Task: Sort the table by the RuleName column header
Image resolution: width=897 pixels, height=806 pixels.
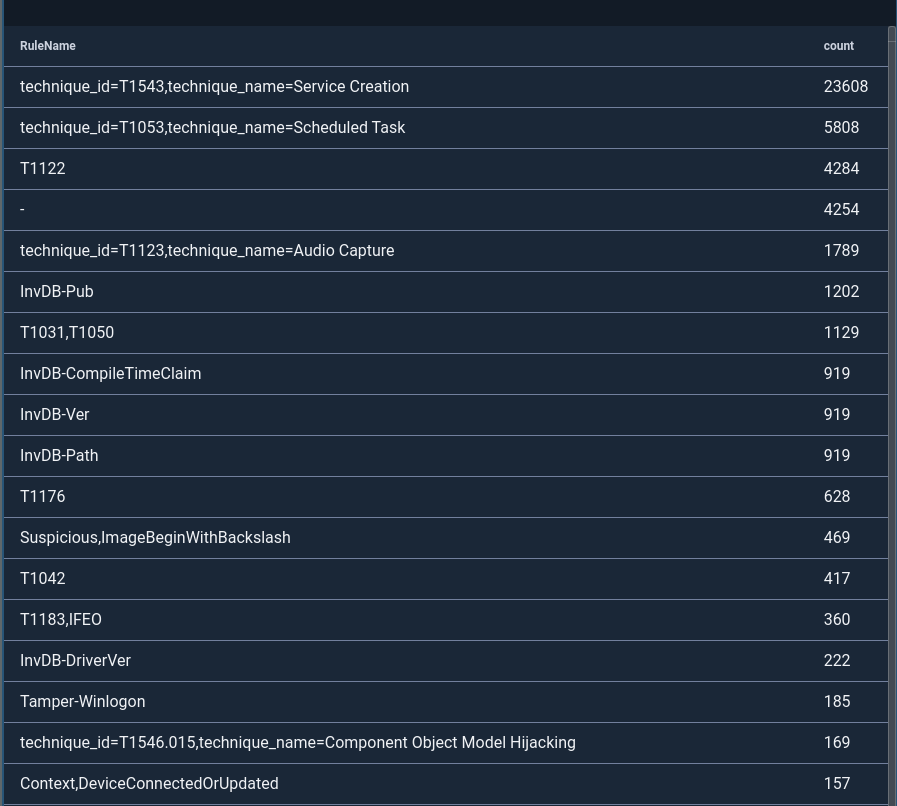Action: click(x=48, y=46)
